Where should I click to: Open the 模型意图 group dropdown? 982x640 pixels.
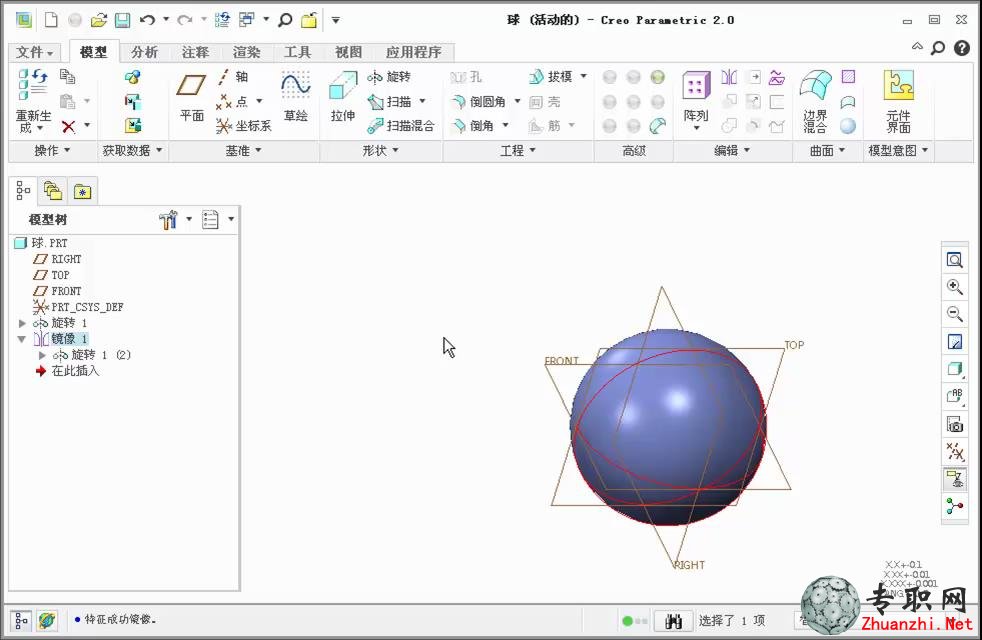point(898,151)
